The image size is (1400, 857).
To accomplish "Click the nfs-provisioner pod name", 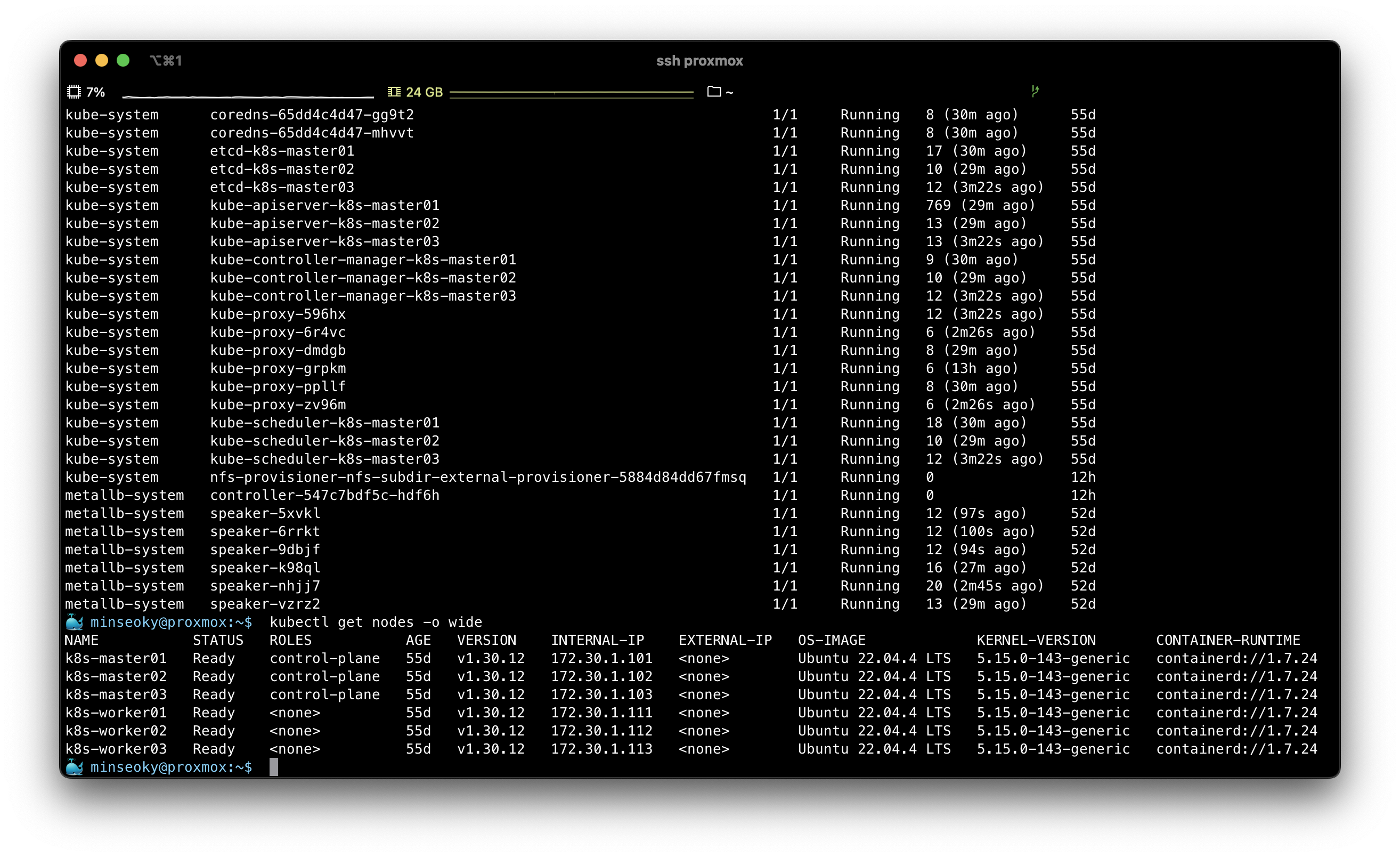I will point(478,478).
